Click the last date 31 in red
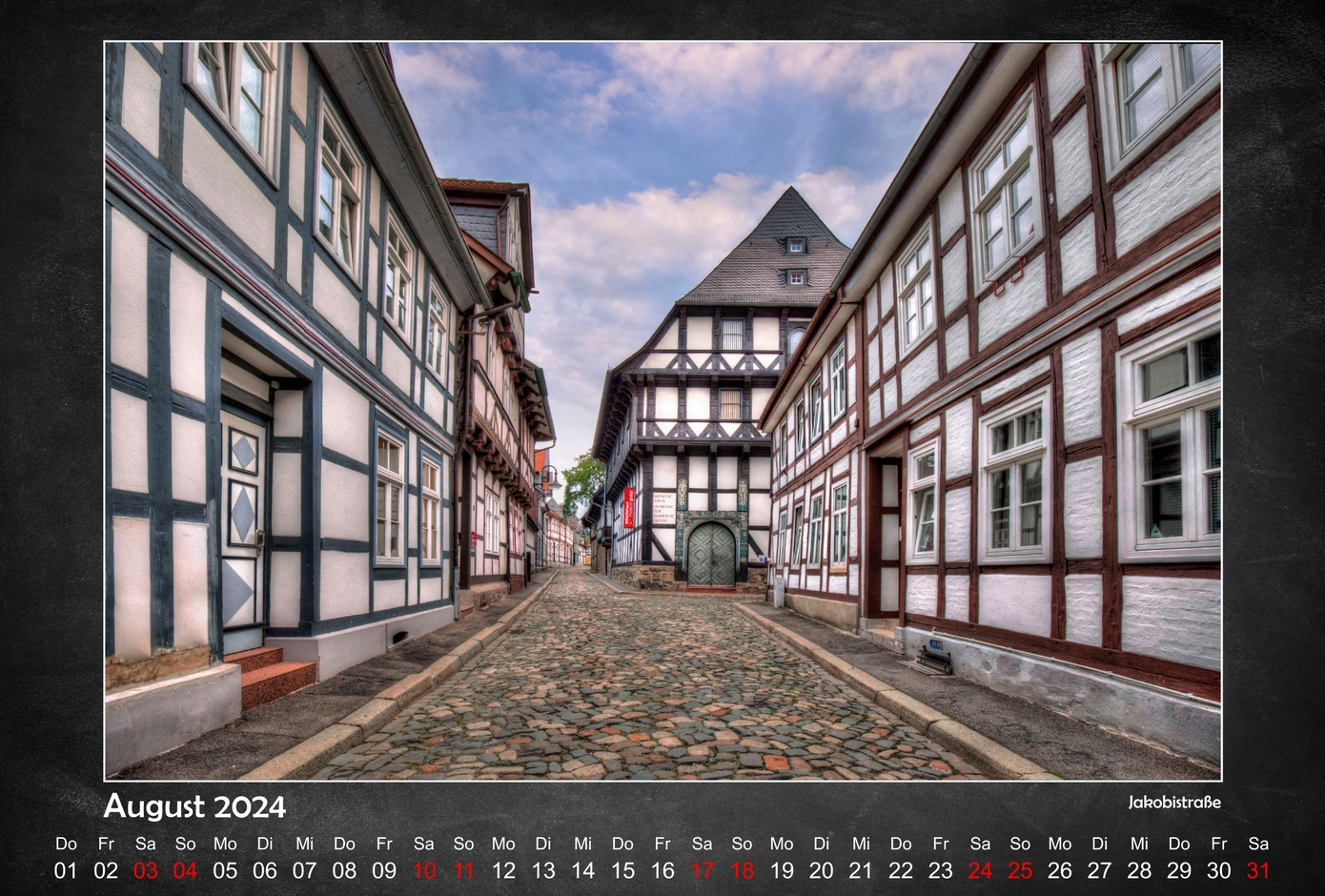 click(1258, 870)
